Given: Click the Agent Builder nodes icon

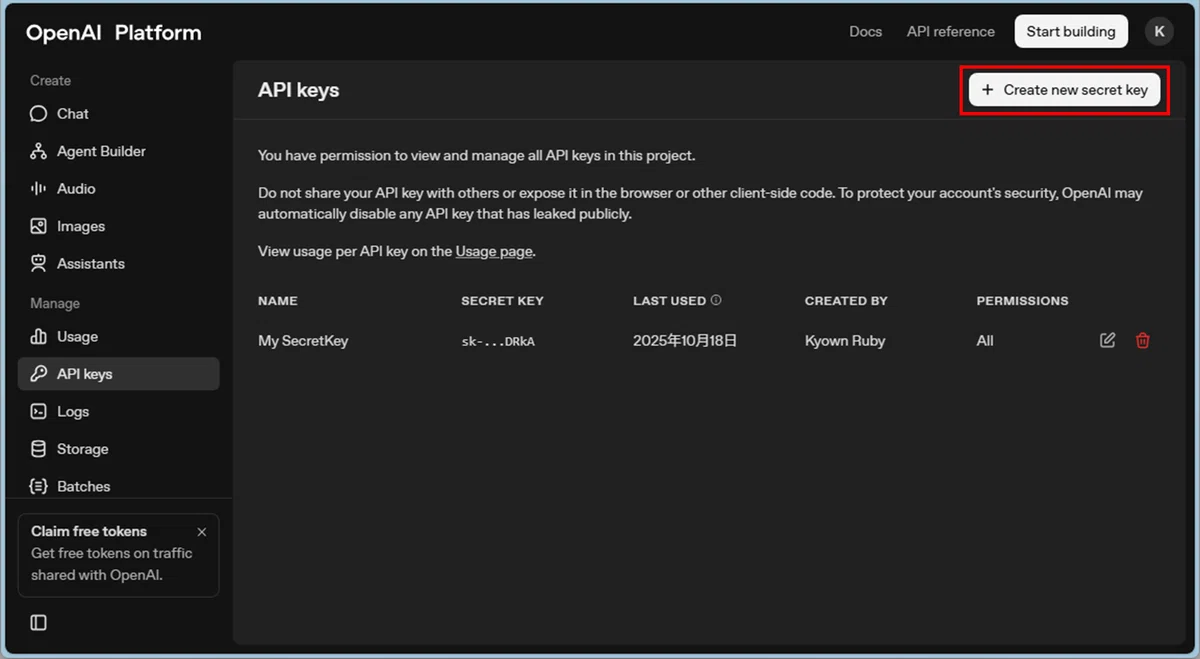Looking at the screenshot, I should coord(39,151).
